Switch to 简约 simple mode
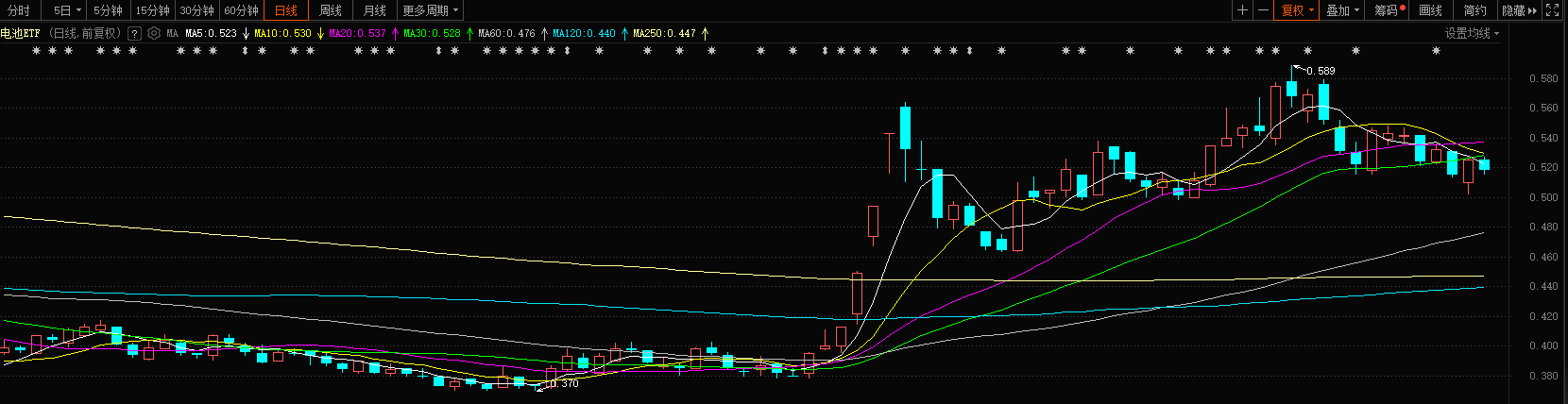 1474,10
